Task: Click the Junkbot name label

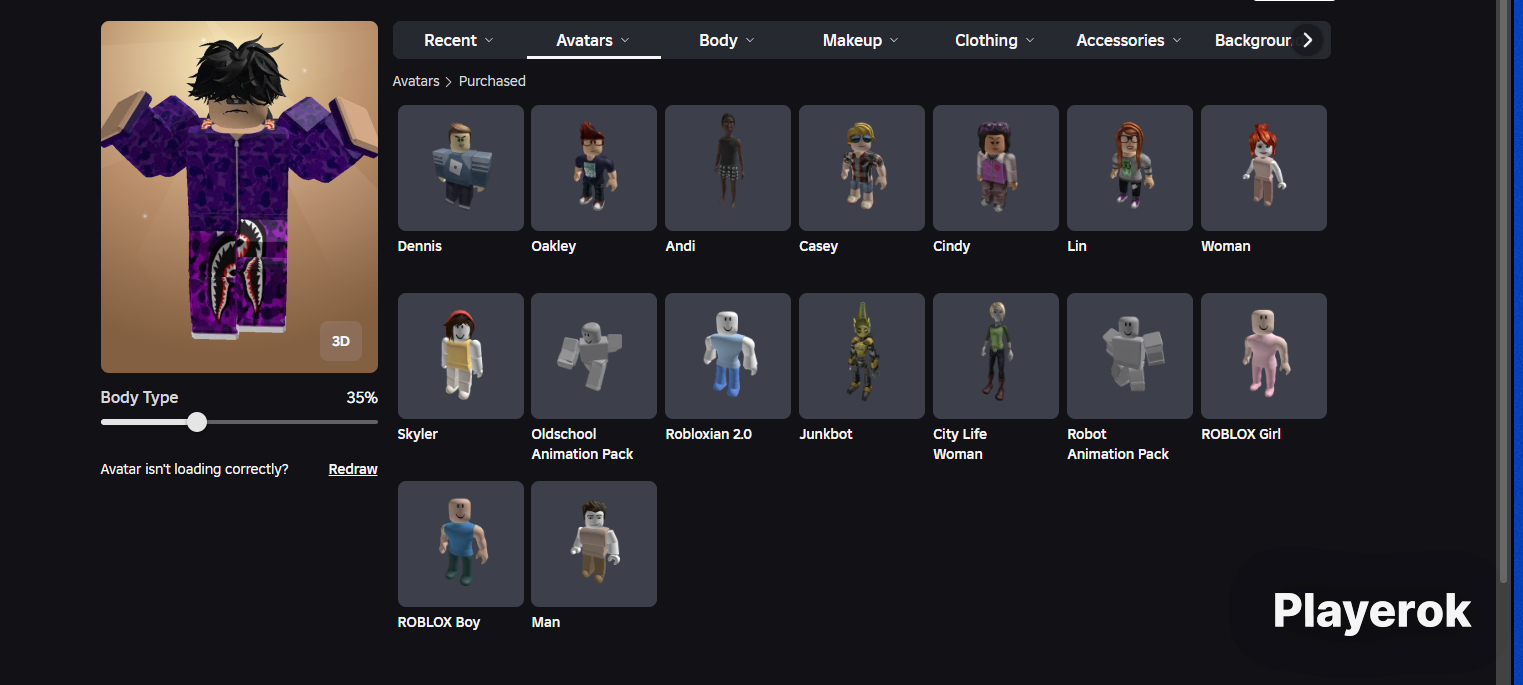Action: point(826,434)
